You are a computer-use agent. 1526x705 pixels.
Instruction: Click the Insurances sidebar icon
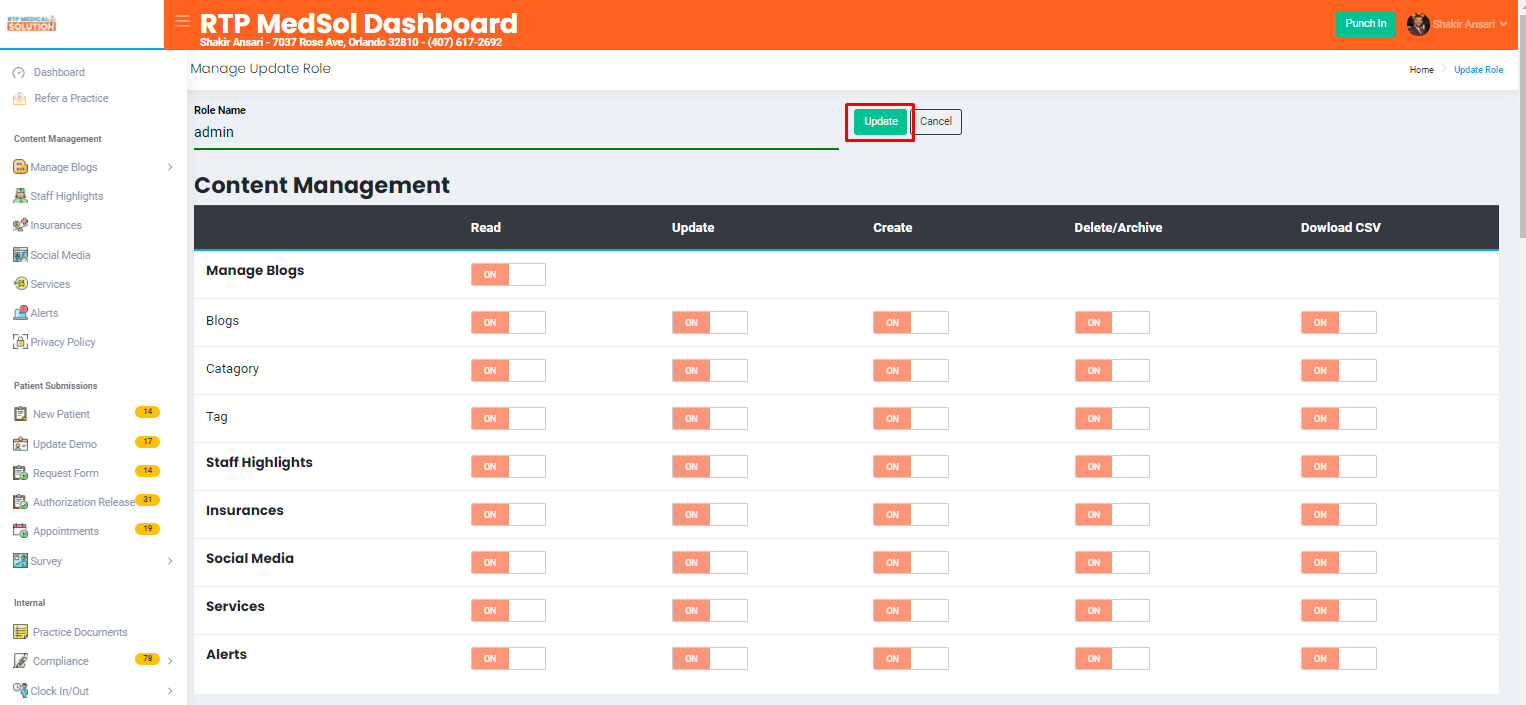coord(20,225)
